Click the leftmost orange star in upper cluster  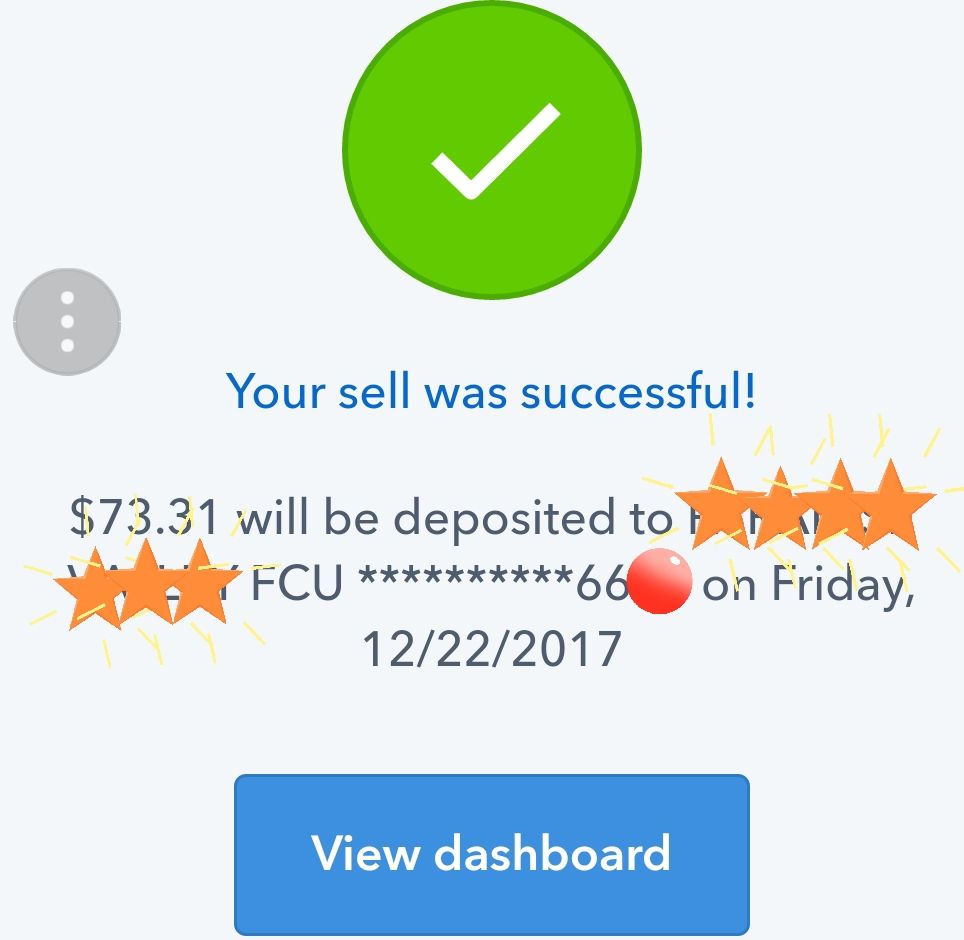tap(720, 506)
